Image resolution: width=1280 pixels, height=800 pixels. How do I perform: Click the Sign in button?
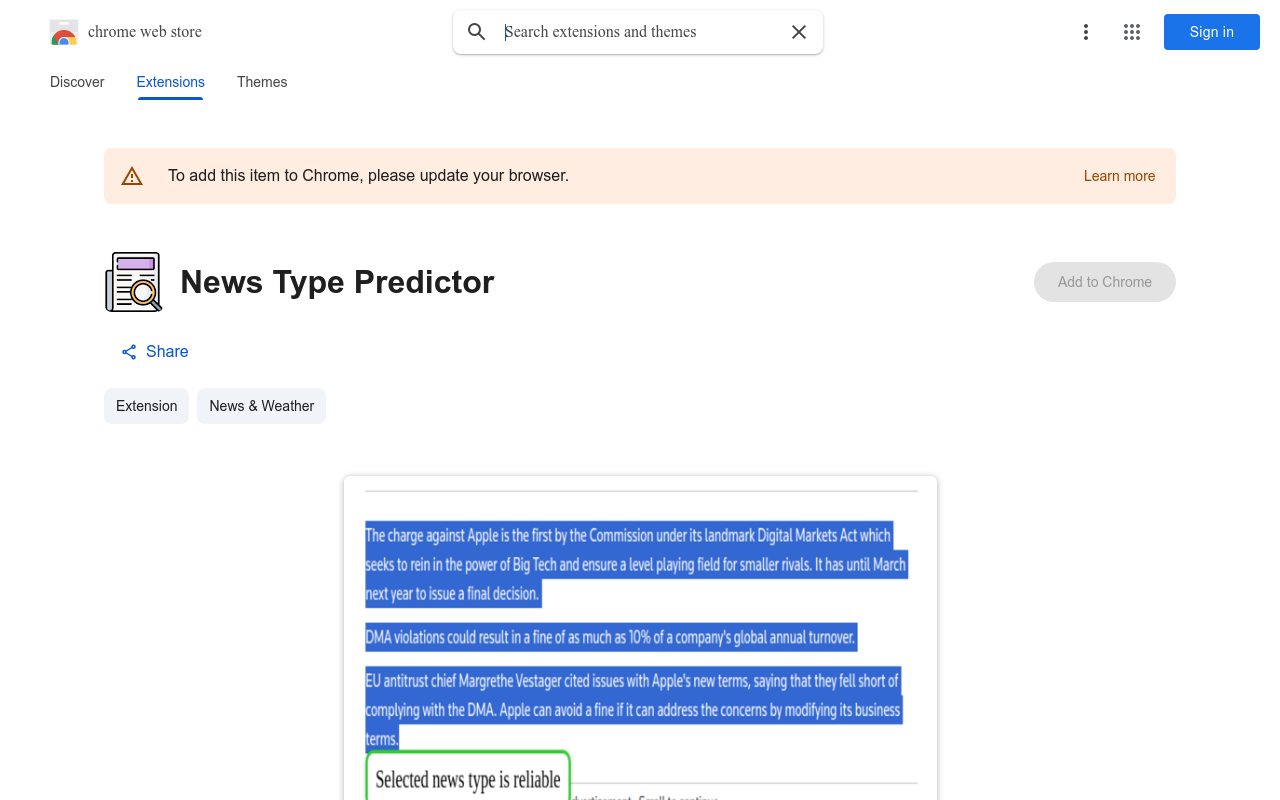click(x=1211, y=32)
